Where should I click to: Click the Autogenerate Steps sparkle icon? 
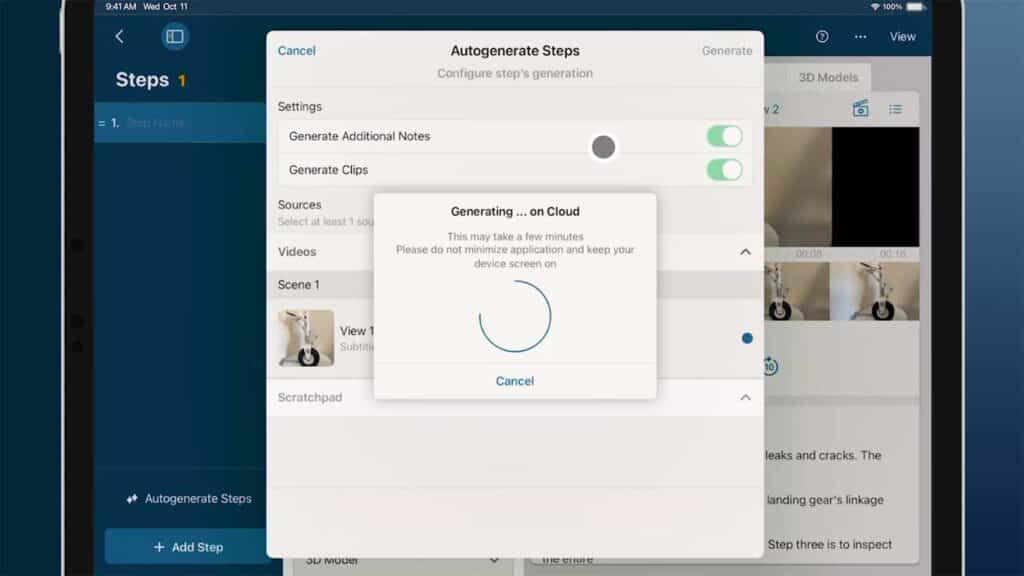[132, 499]
